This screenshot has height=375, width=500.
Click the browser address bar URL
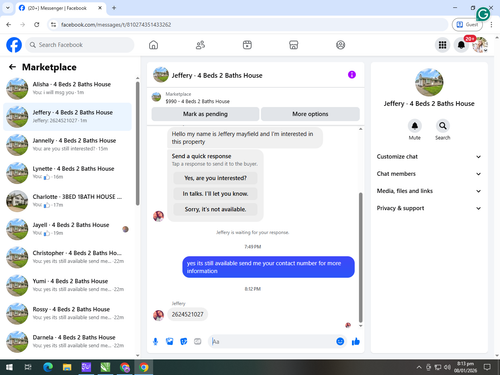[x=116, y=24]
